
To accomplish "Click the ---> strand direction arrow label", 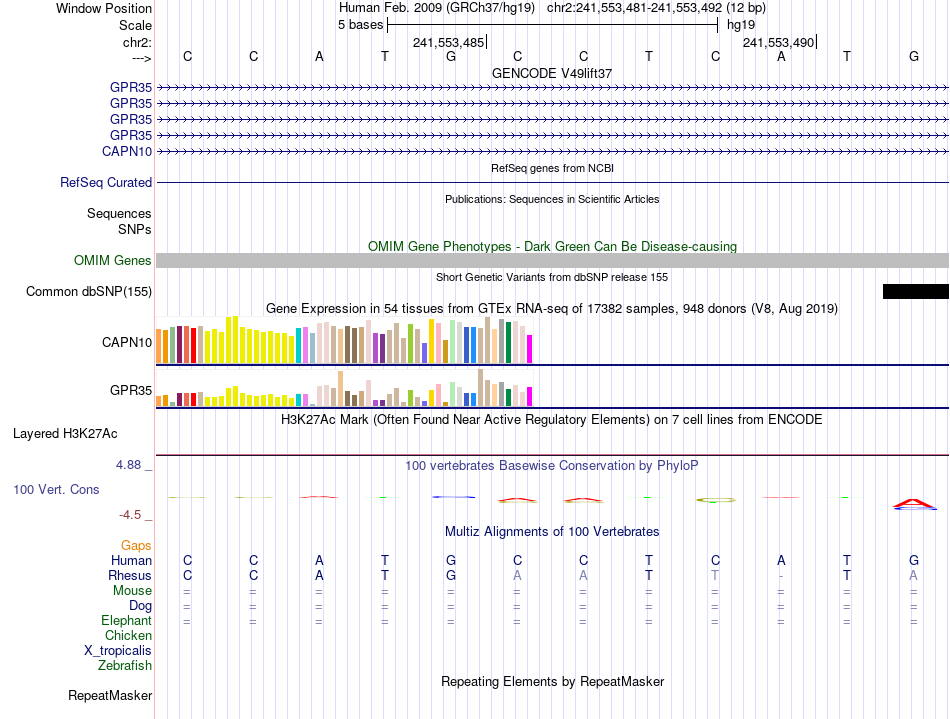I will point(141,59).
